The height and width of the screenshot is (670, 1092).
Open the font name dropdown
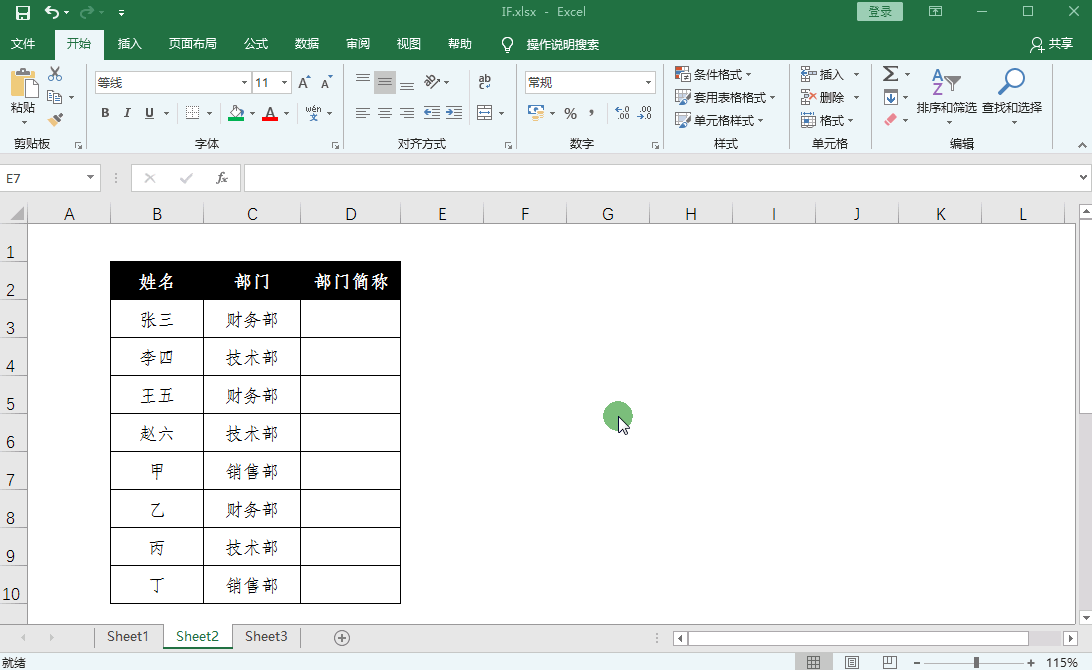[244, 83]
